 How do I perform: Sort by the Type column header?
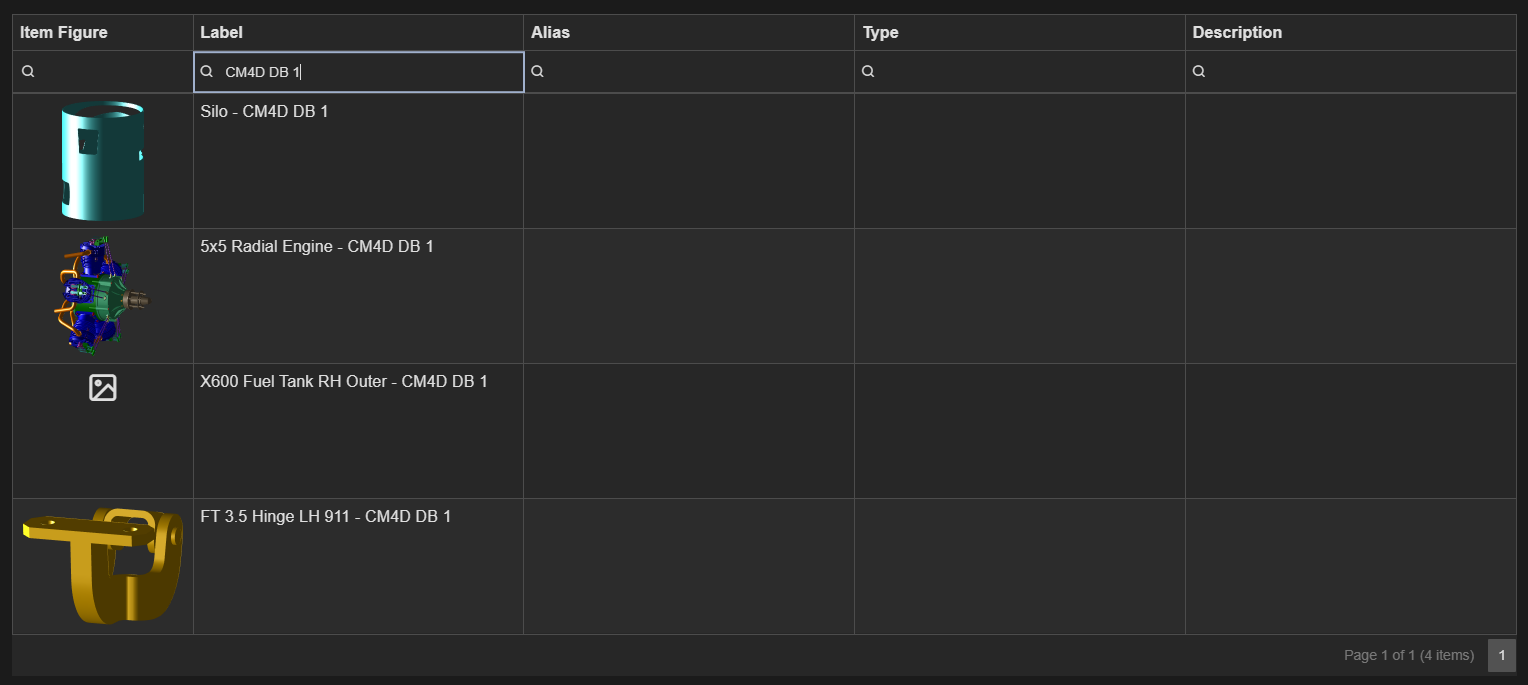pyautogui.click(x=880, y=32)
